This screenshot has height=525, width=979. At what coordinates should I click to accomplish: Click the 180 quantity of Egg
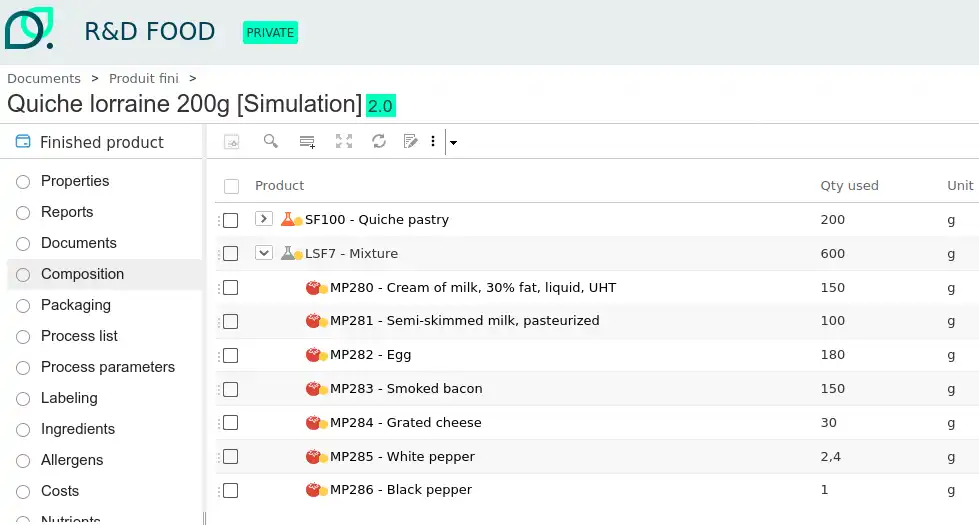832,355
